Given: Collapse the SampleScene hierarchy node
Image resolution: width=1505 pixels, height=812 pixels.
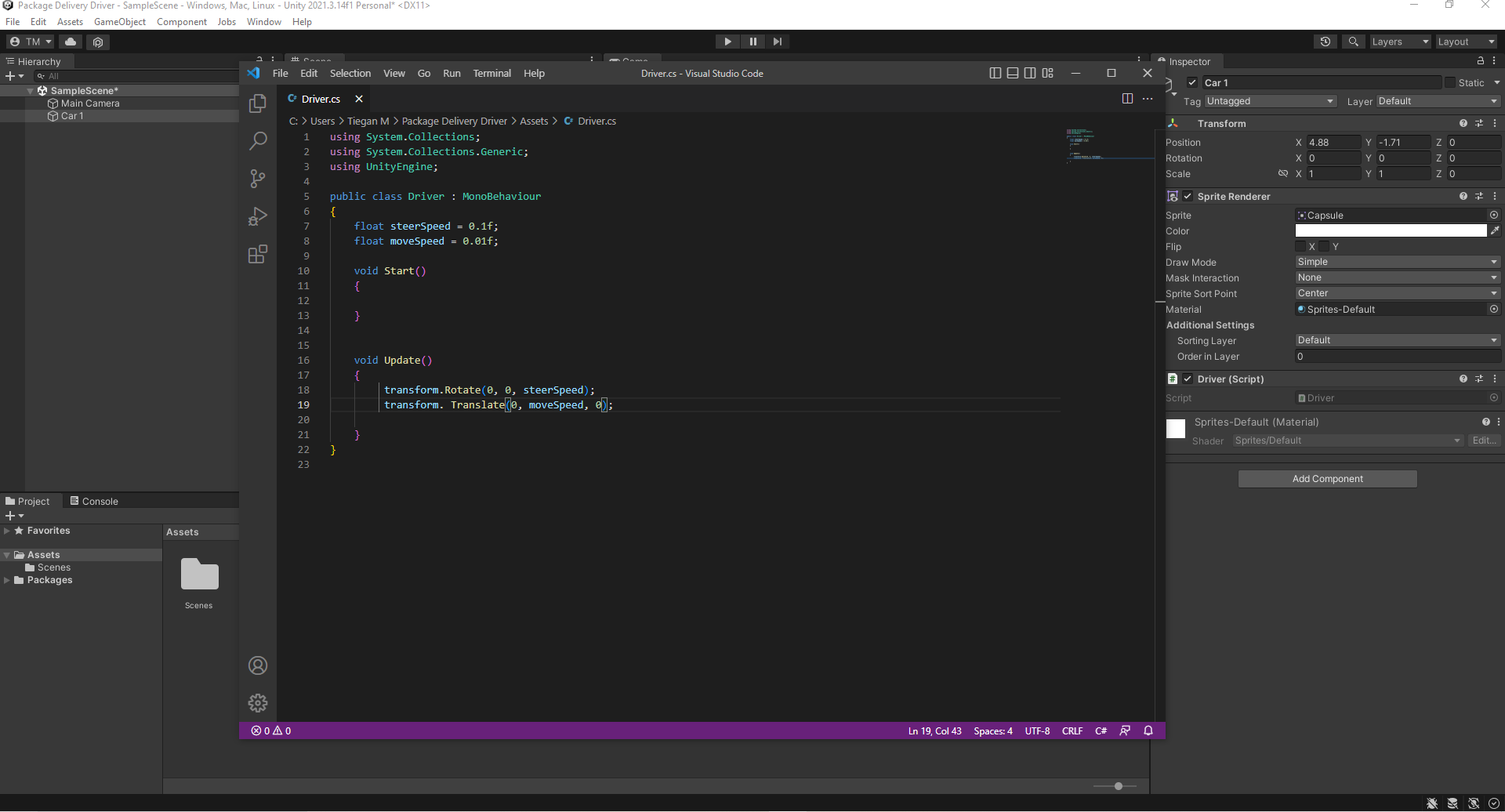Looking at the screenshot, I should pos(31,91).
